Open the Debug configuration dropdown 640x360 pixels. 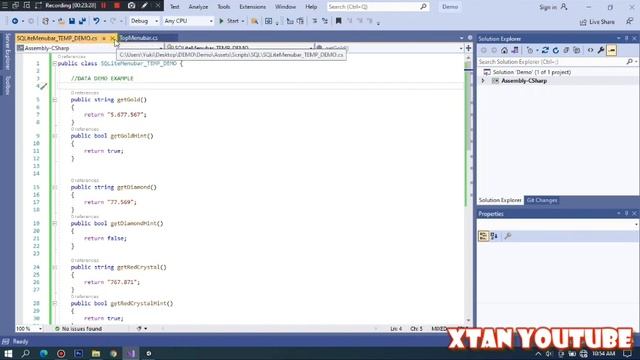click(x=144, y=21)
